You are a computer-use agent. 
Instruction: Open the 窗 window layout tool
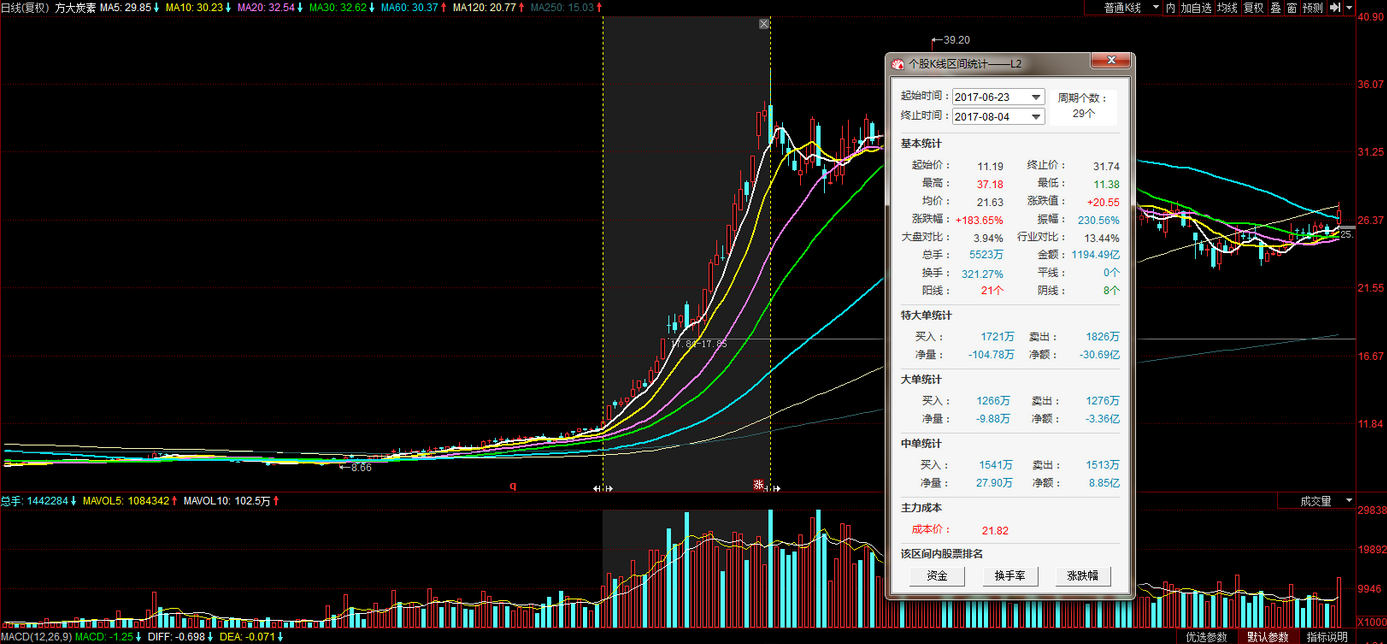point(1292,8)
